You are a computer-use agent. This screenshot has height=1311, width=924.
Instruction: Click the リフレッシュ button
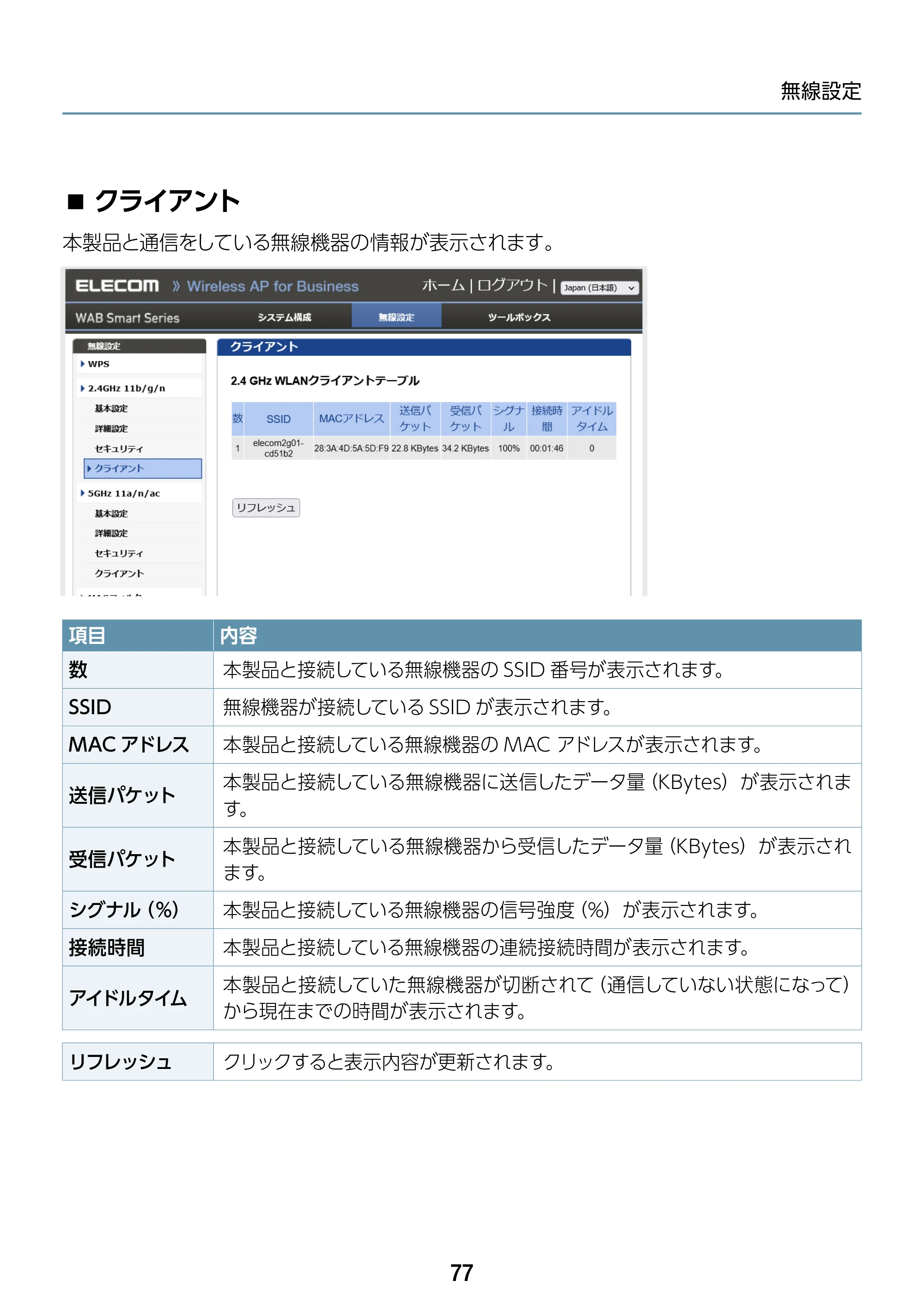coord(266,508)
